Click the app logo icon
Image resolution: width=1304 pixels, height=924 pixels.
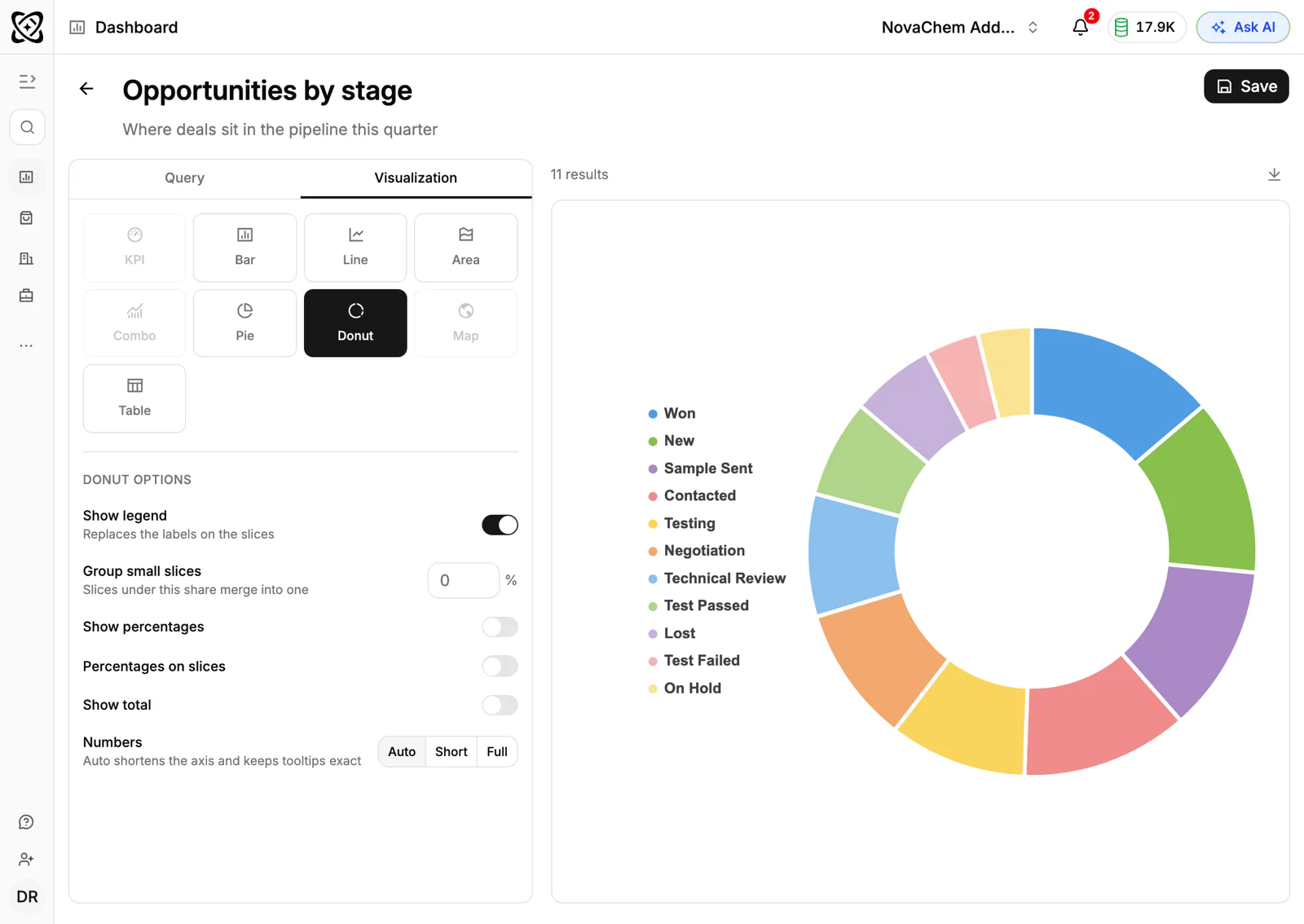pyautogui.click(x=27, y=27)
